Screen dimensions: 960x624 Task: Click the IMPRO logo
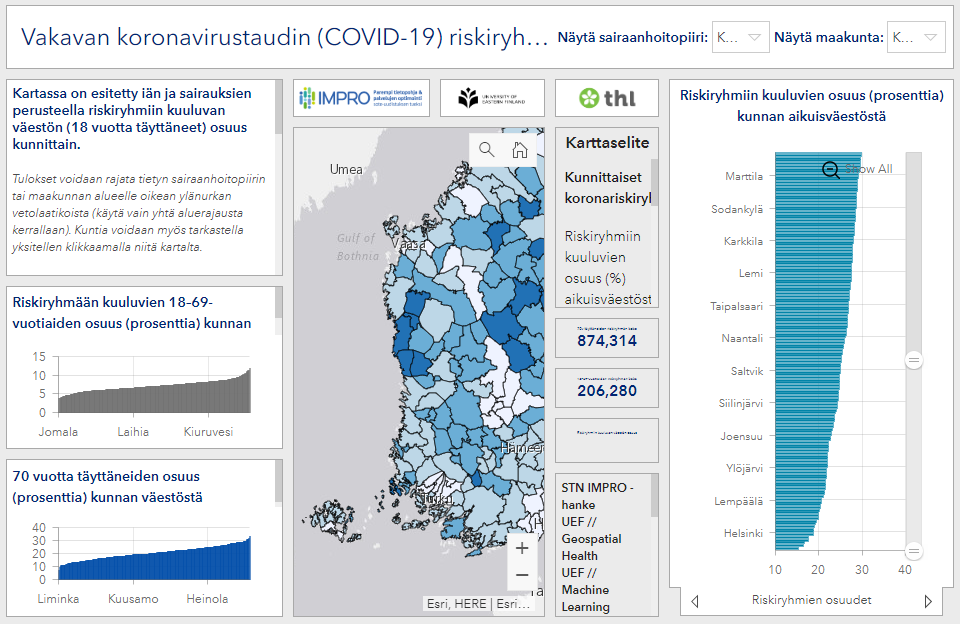[x=361, y=98]
